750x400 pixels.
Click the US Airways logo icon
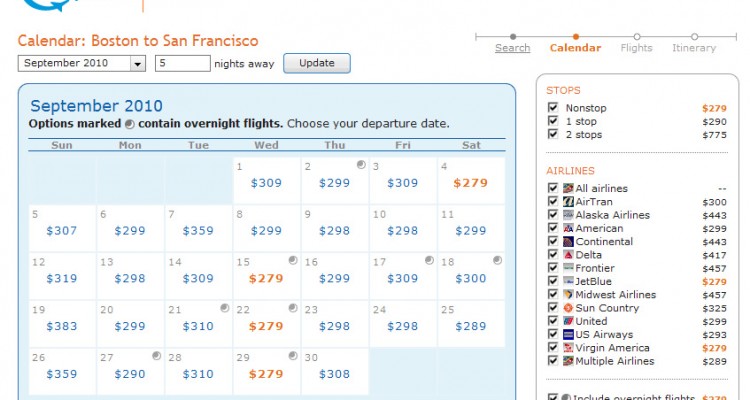[568, 335]
